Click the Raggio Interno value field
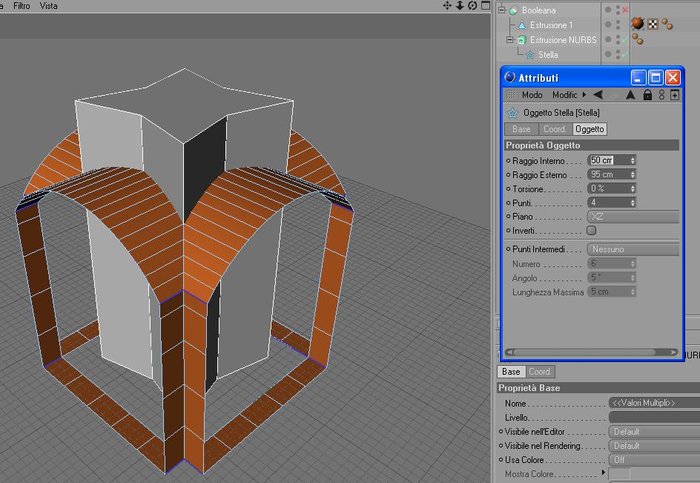 pos(611,160)
